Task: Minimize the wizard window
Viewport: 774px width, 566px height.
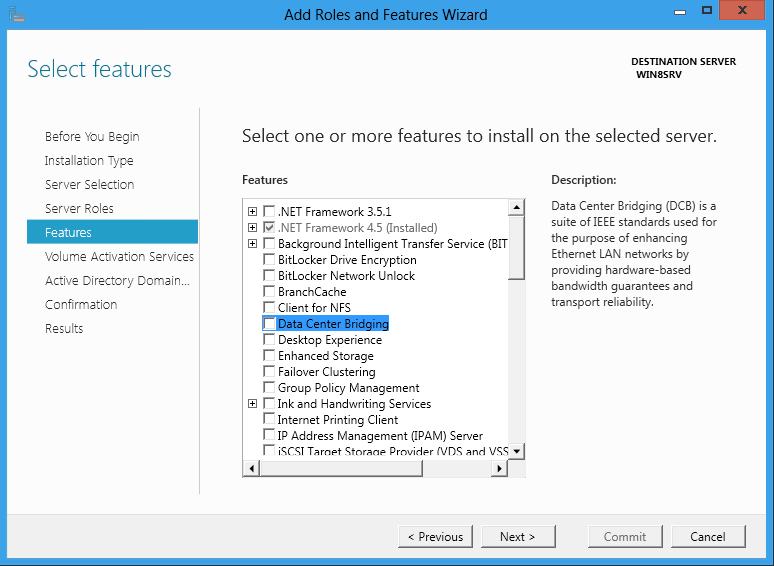Action: coord(680,11)
